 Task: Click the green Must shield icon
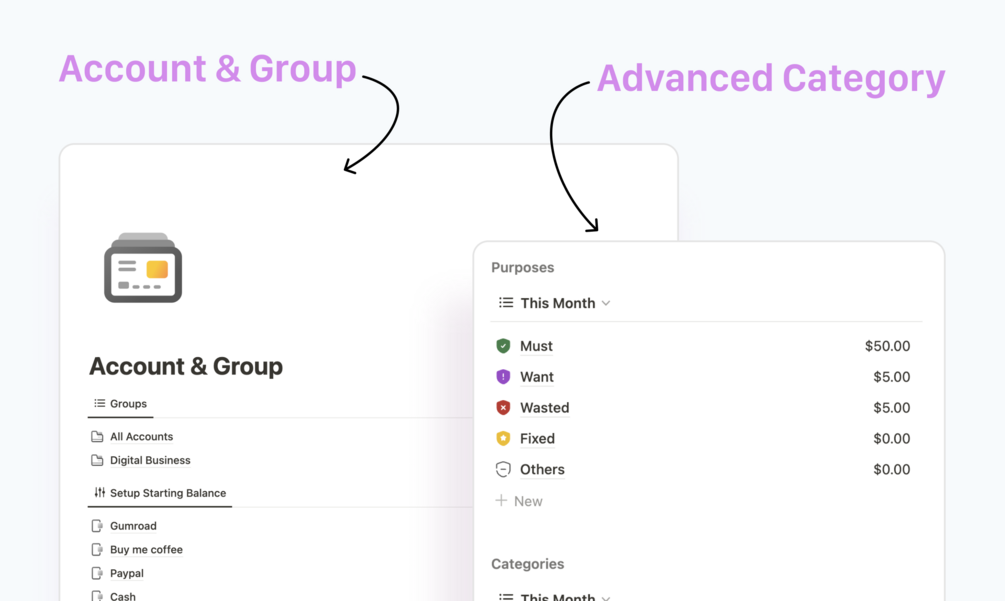pyautogui.click(x=503, y=346)
